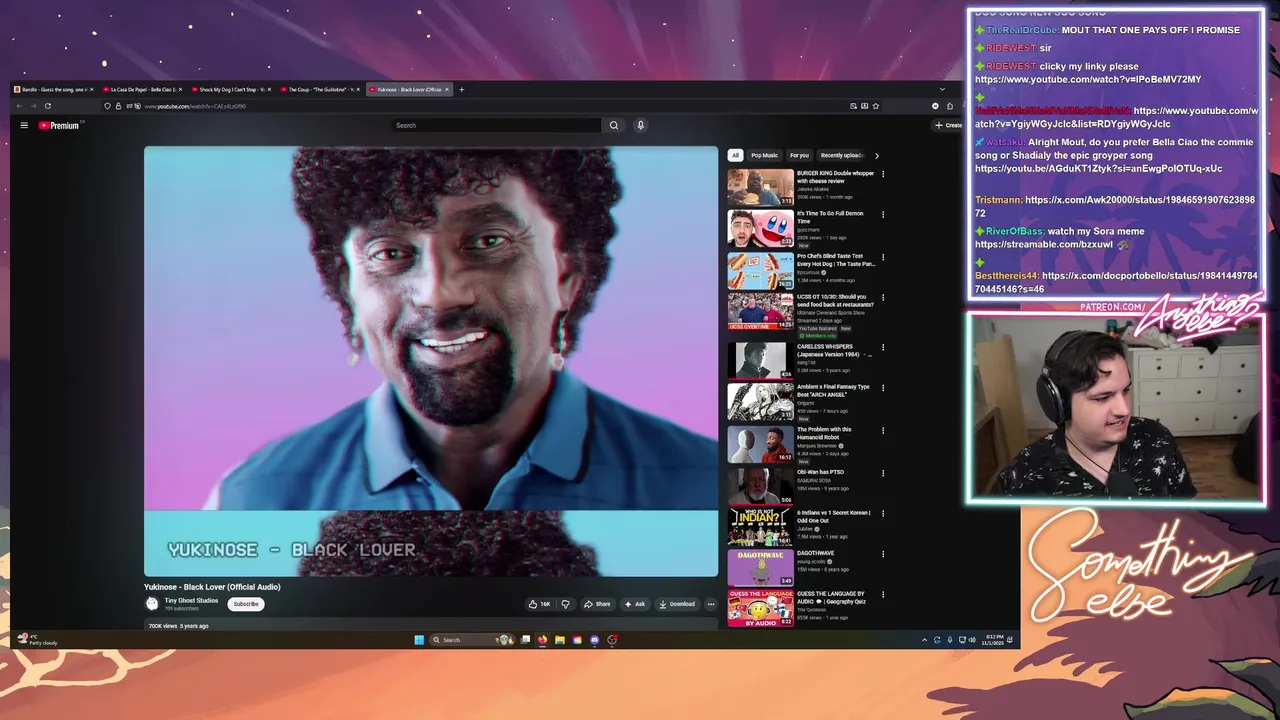Select the For you filter chip

pos(799,155)
